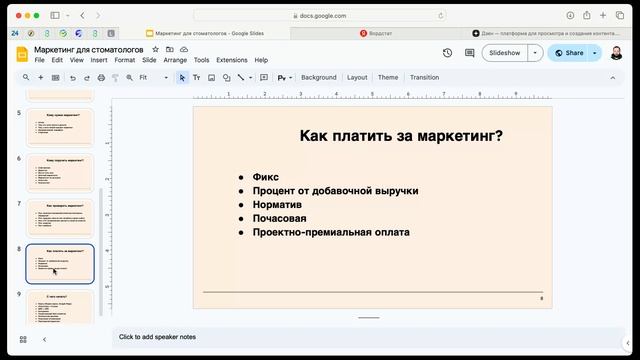Image resolution: width=640 pixels, height=360 pixels.
Task: Switch to grid view icon
Action: click(23, 339)
